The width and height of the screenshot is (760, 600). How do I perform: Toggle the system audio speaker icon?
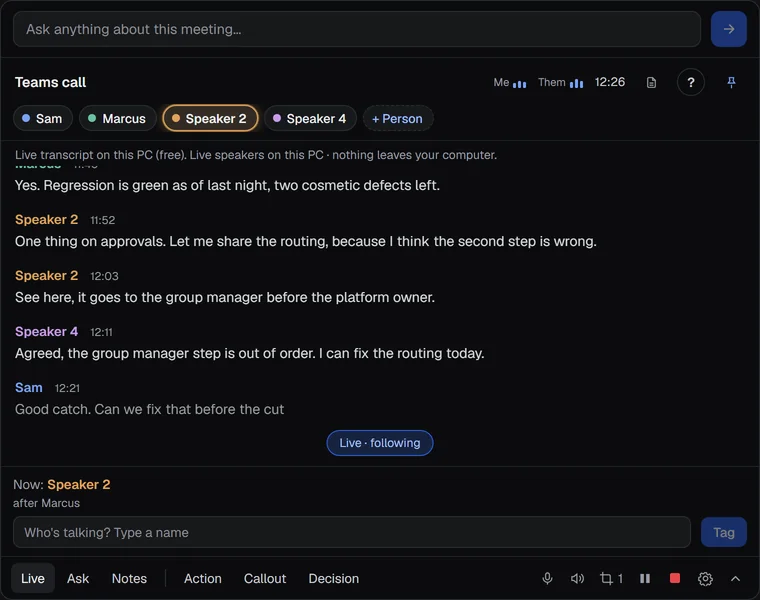(577, 578)
